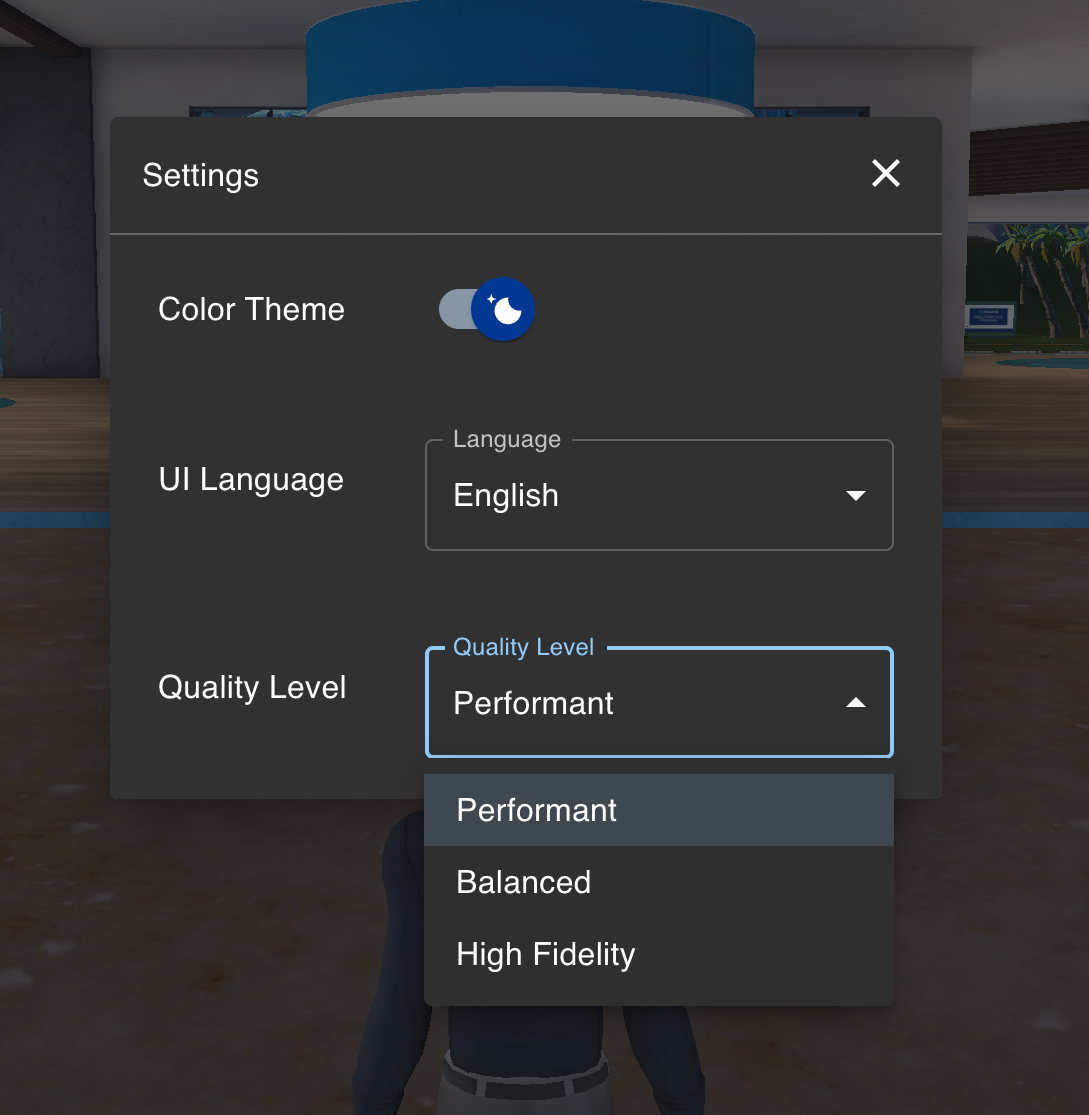Click the UI Language label text

click(251, 480)
